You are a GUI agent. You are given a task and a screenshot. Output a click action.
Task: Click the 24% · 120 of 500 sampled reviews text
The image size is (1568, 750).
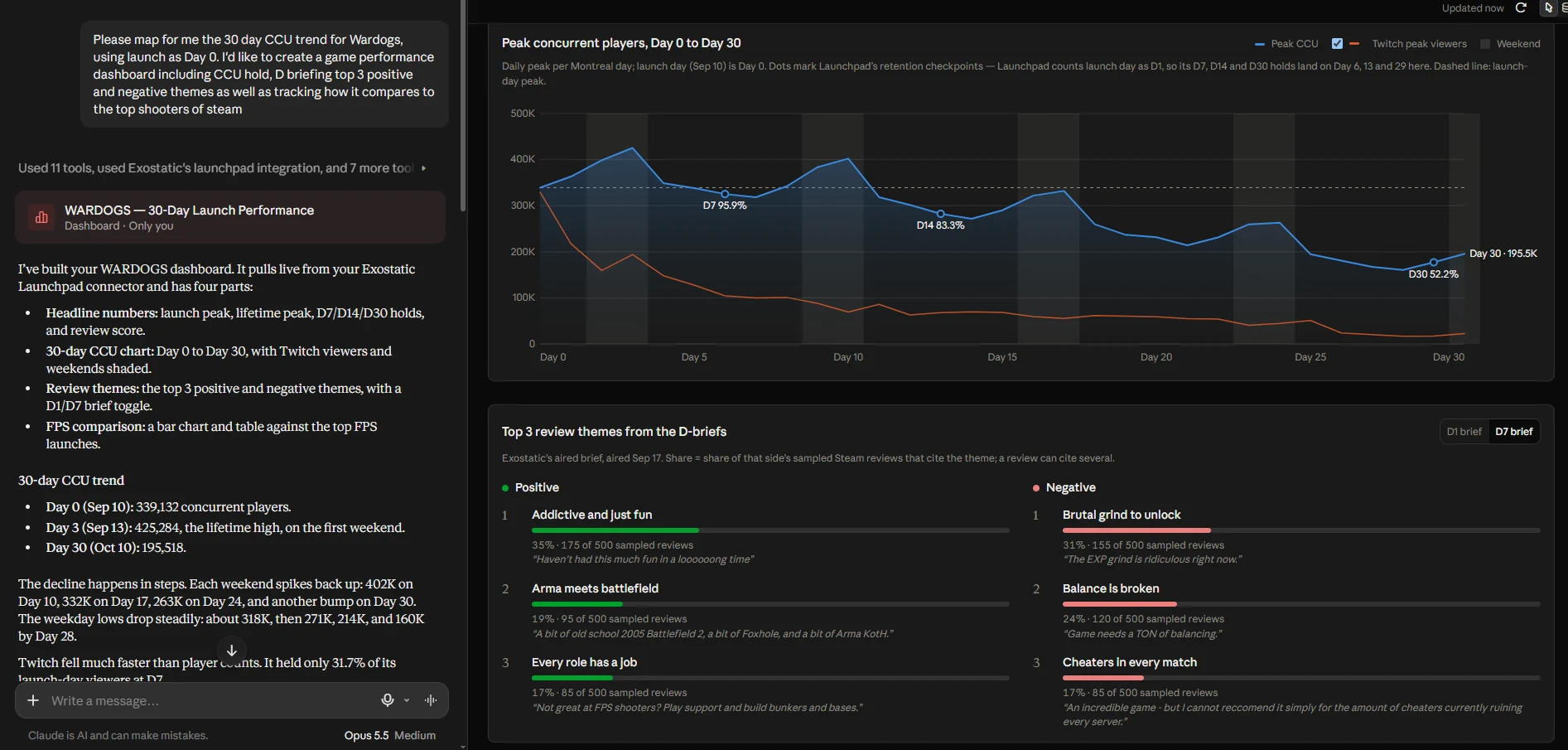[1143, 619]
